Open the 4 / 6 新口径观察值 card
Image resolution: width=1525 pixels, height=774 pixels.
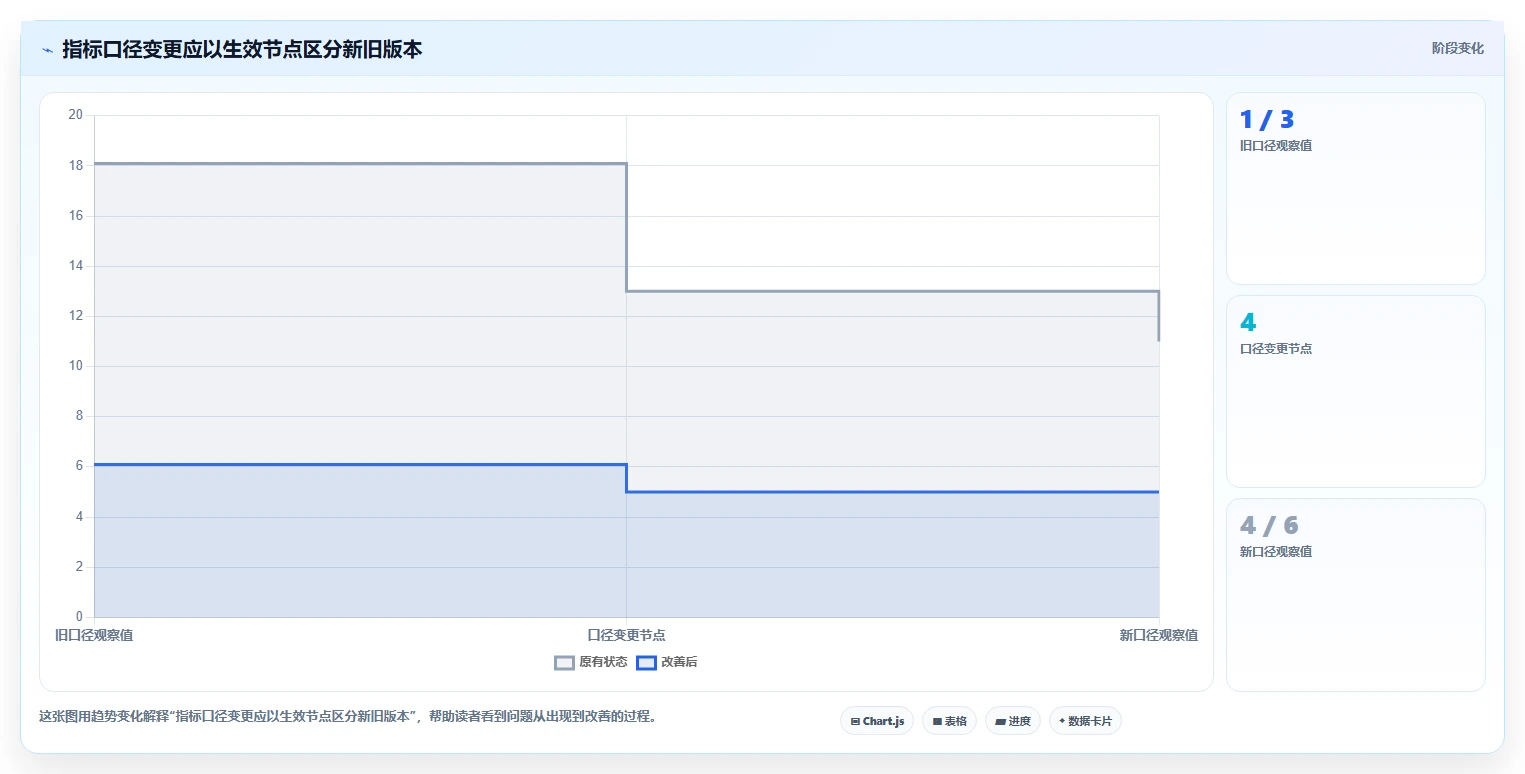[1355, 594]
